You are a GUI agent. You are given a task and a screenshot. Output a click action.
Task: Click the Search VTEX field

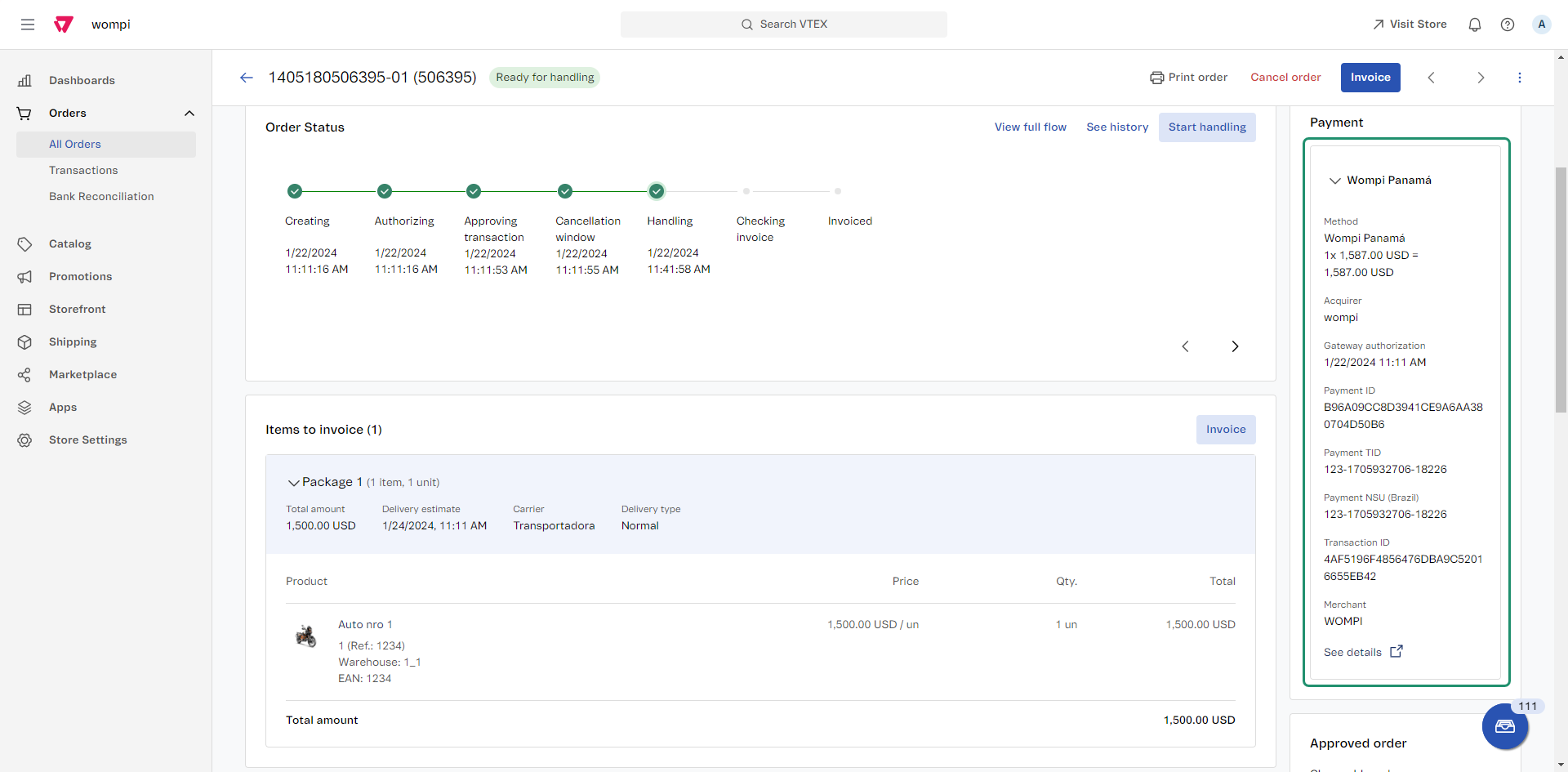(x=783, y=25)
